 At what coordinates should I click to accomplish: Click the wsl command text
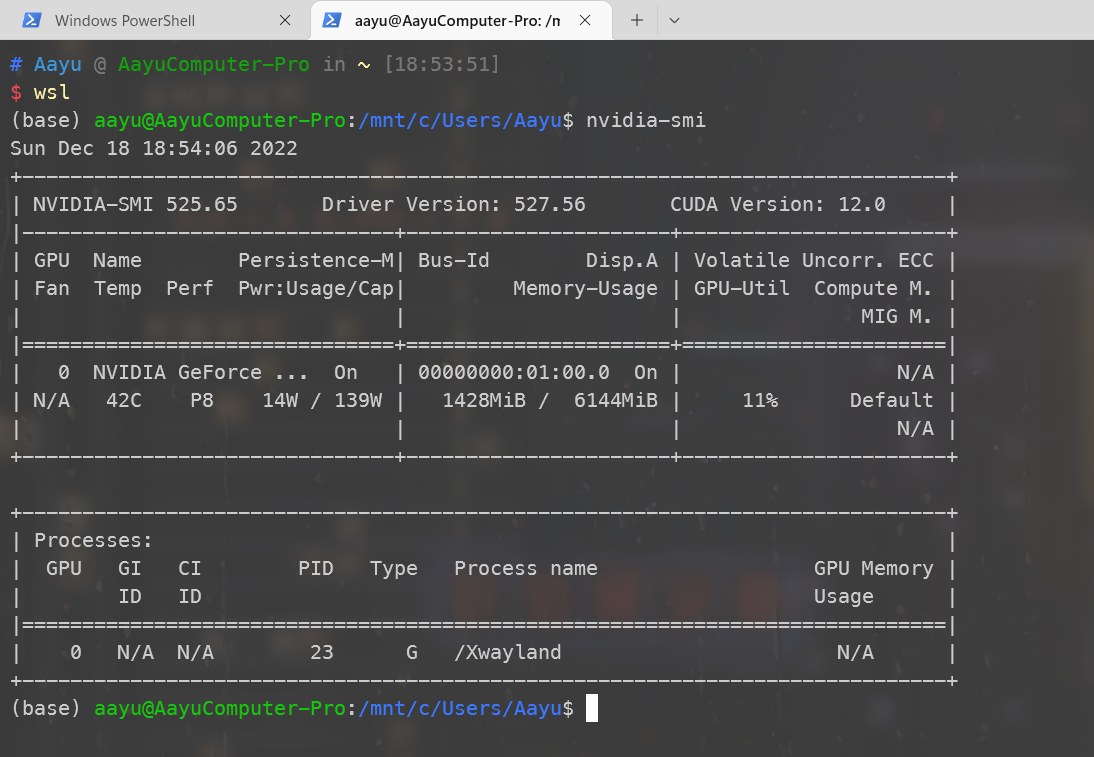tap(52, 92)
